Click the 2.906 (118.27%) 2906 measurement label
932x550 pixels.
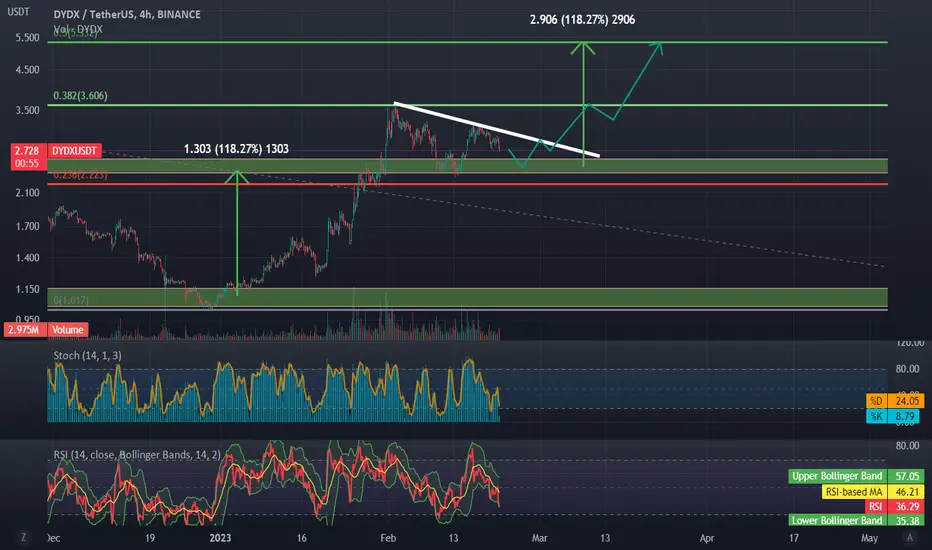[582, 20]
